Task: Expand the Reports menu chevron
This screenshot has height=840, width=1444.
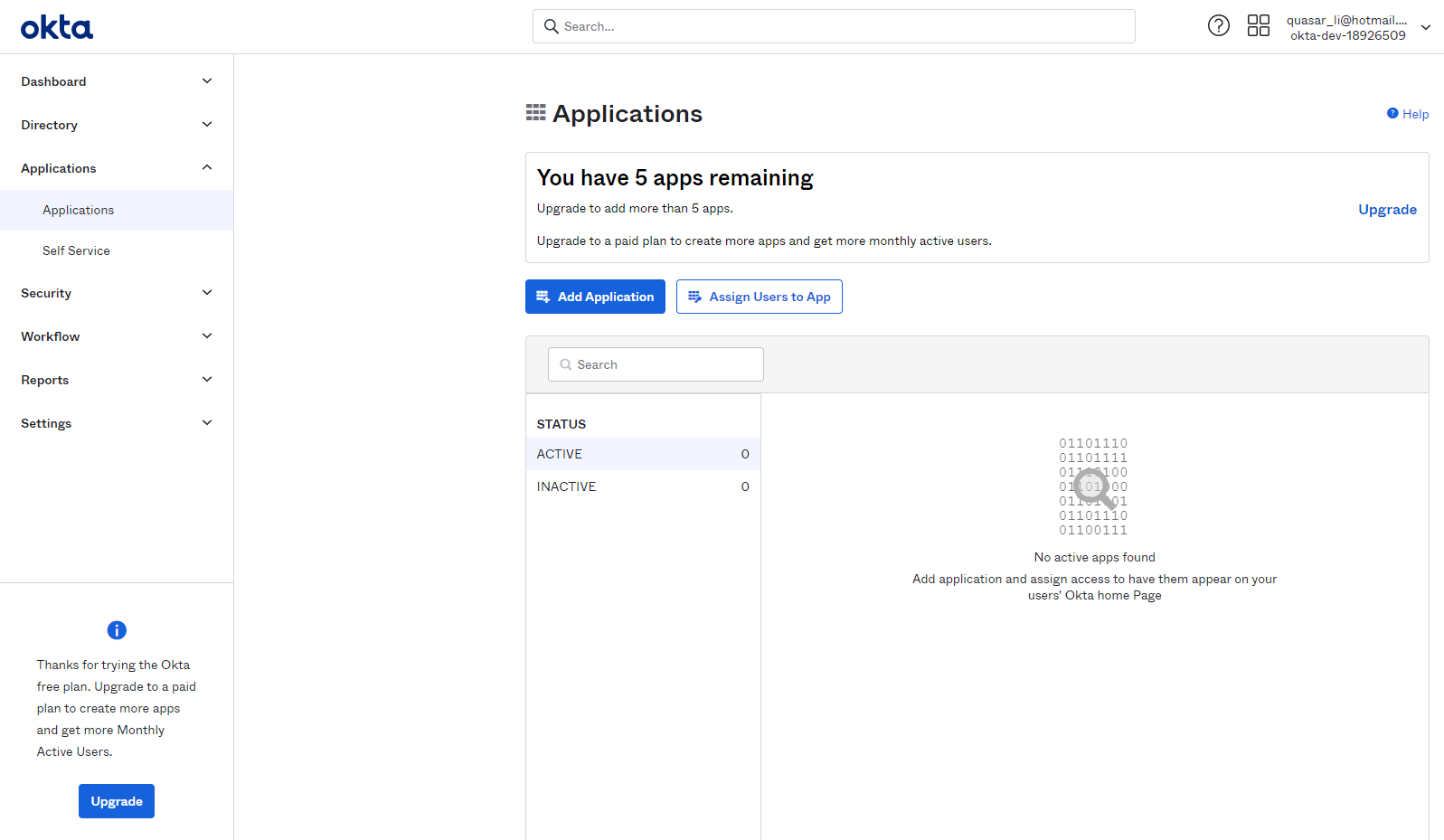Action: click(207, 380)
